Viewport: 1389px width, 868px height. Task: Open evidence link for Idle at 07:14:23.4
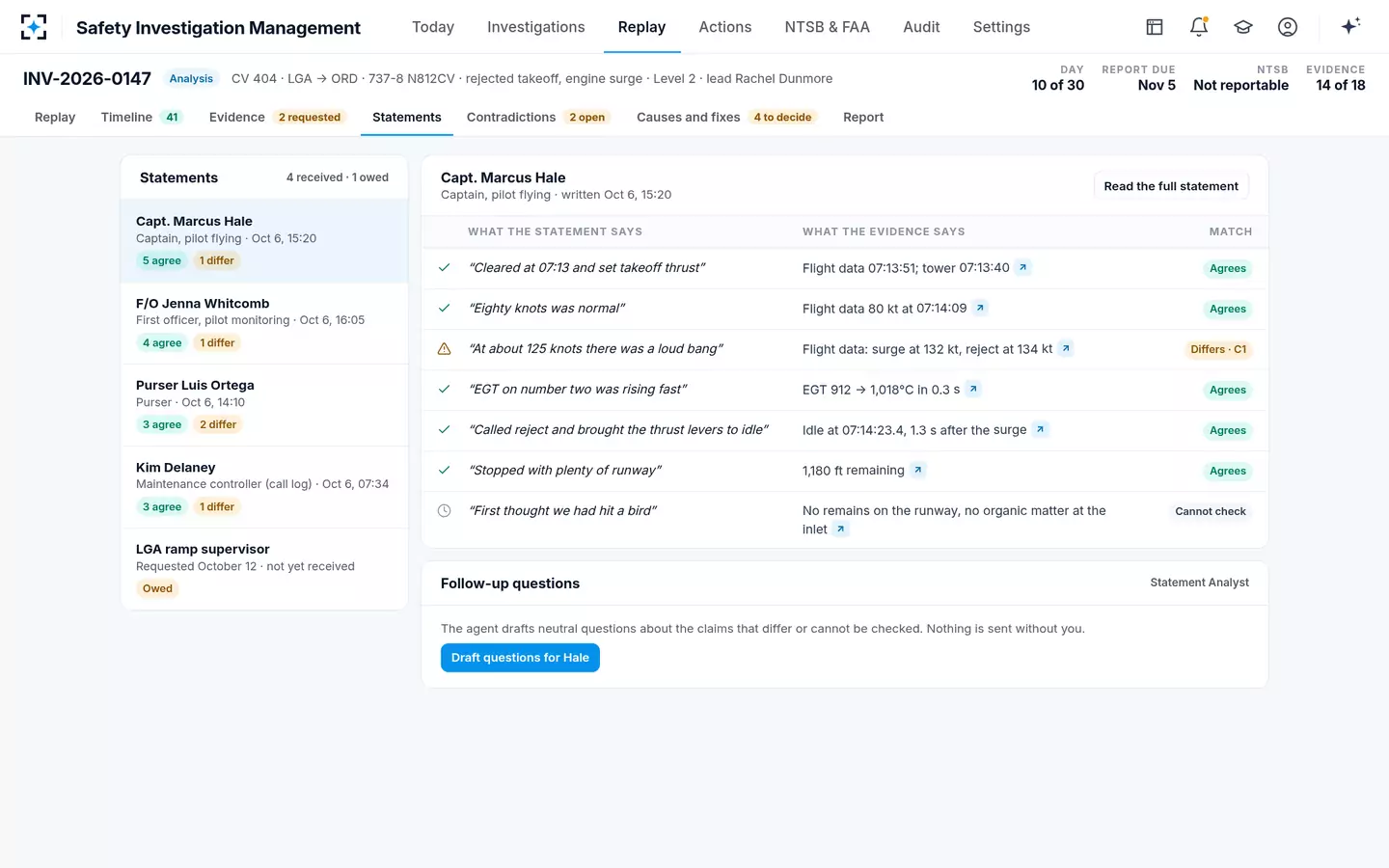click(x=1040, y=429)
